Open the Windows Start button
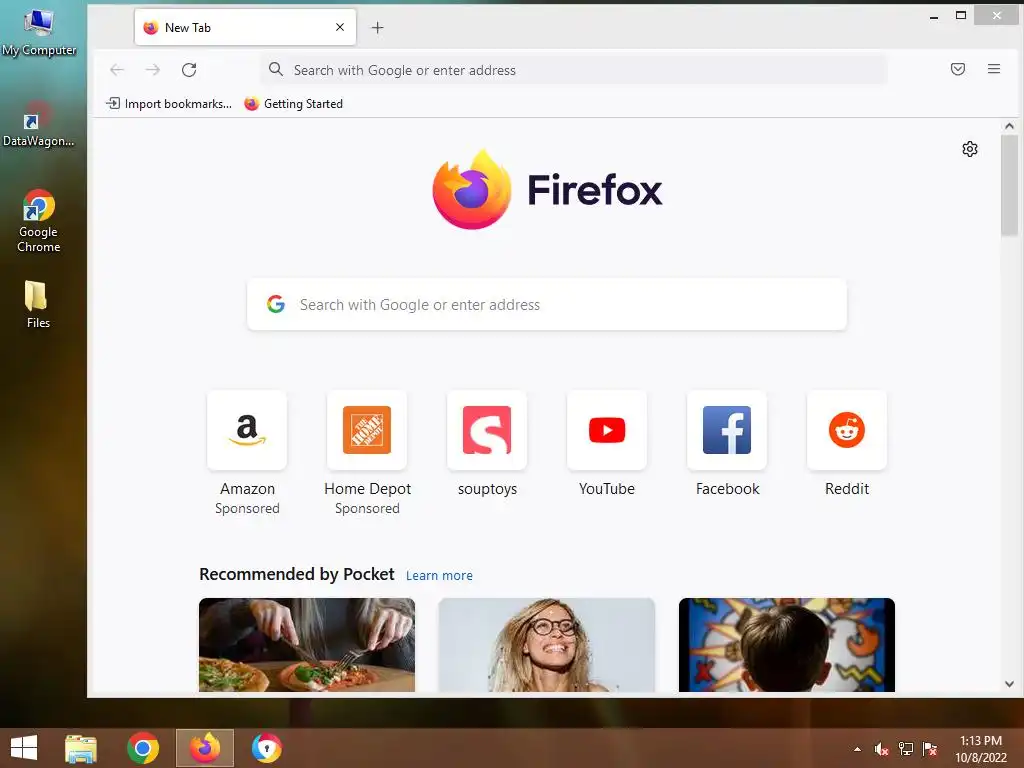The image size is (1024, 768). click(24, 748)
